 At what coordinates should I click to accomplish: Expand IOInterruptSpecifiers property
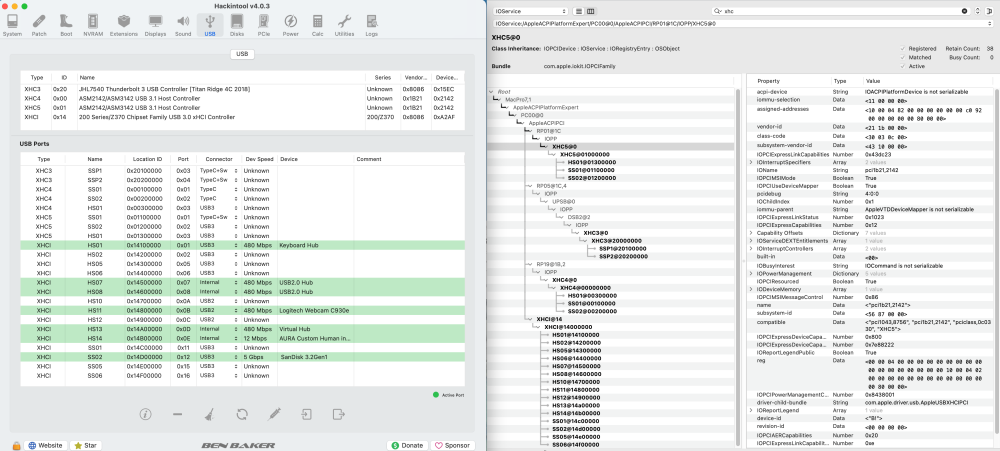coord(751,163)
